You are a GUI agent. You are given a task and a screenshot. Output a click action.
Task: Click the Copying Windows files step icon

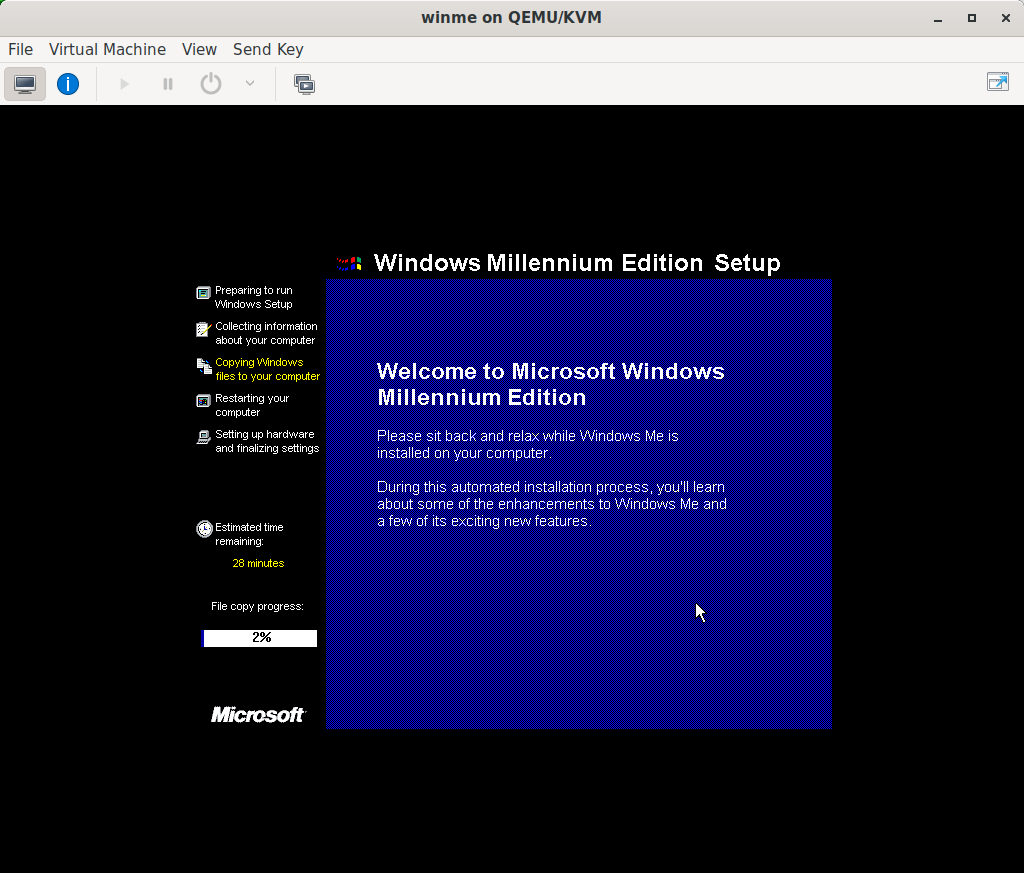tap(204, 368)
